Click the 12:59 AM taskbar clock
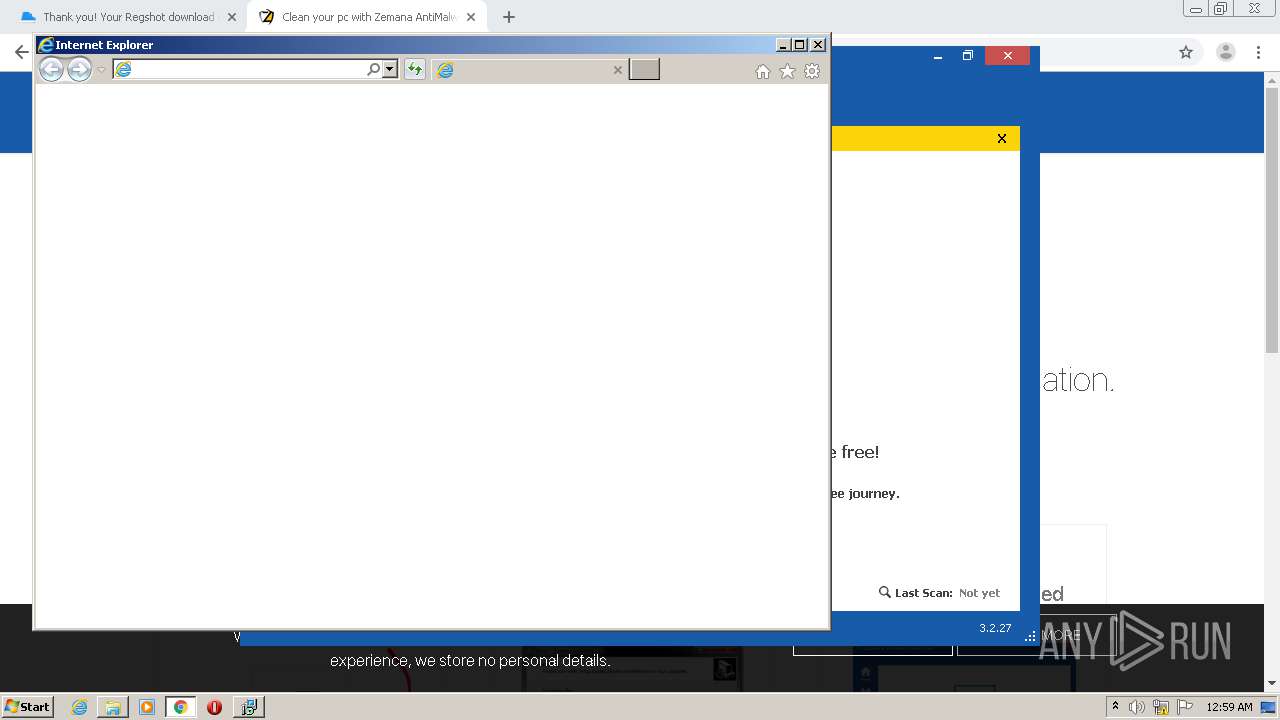Image resolution: width=1280 pixels, height=720 pixels. pyautogui.click(x=1229, y=707)
